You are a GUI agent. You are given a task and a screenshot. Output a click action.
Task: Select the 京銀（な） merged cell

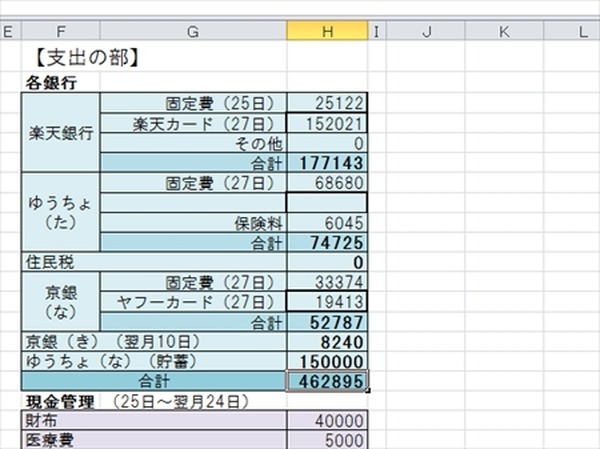coord(61,302)
